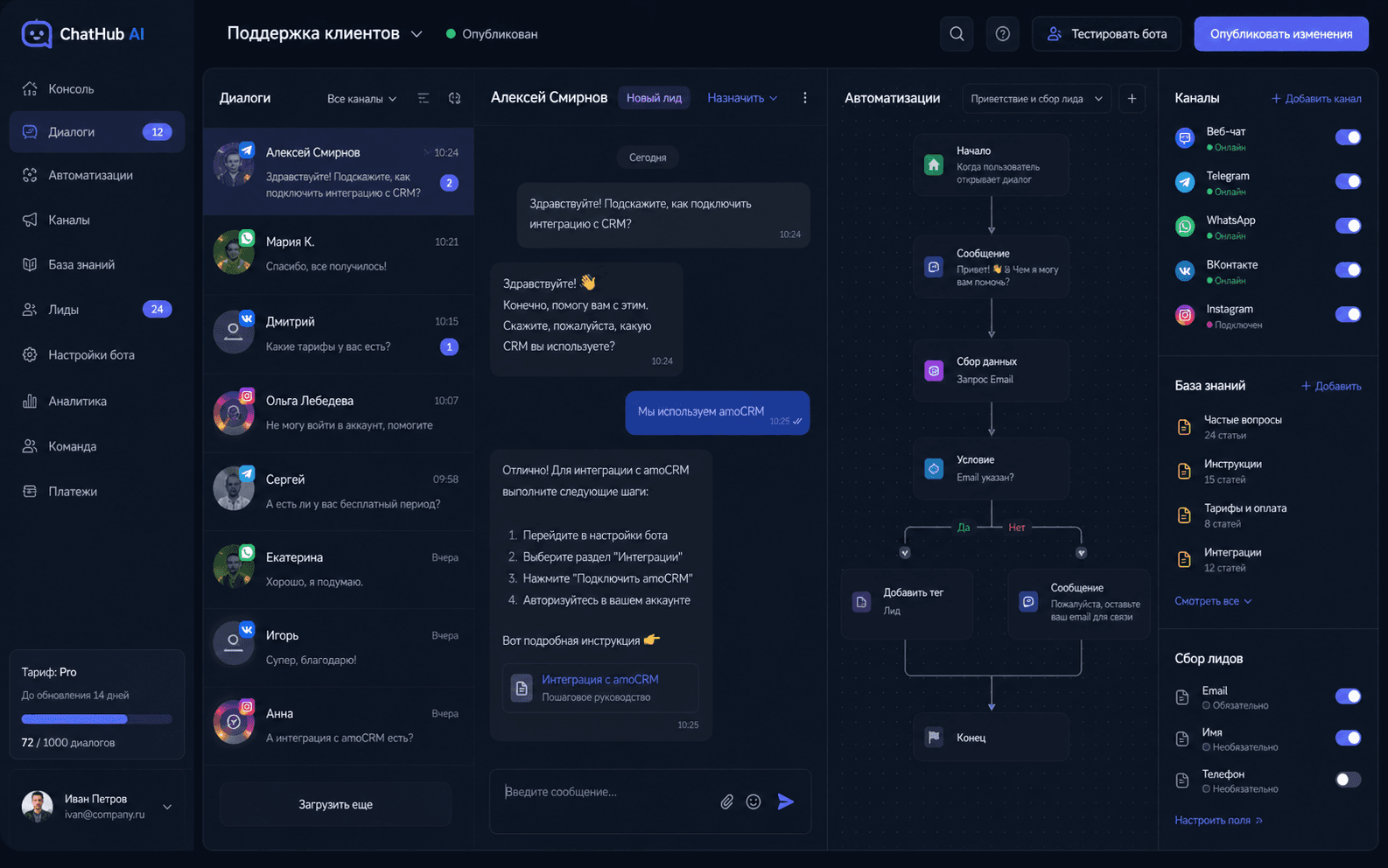The height and width of the screenshot is (868, 1388).
Task: Expand the Назначить assignment dropdown
Action: coord(742,98)
